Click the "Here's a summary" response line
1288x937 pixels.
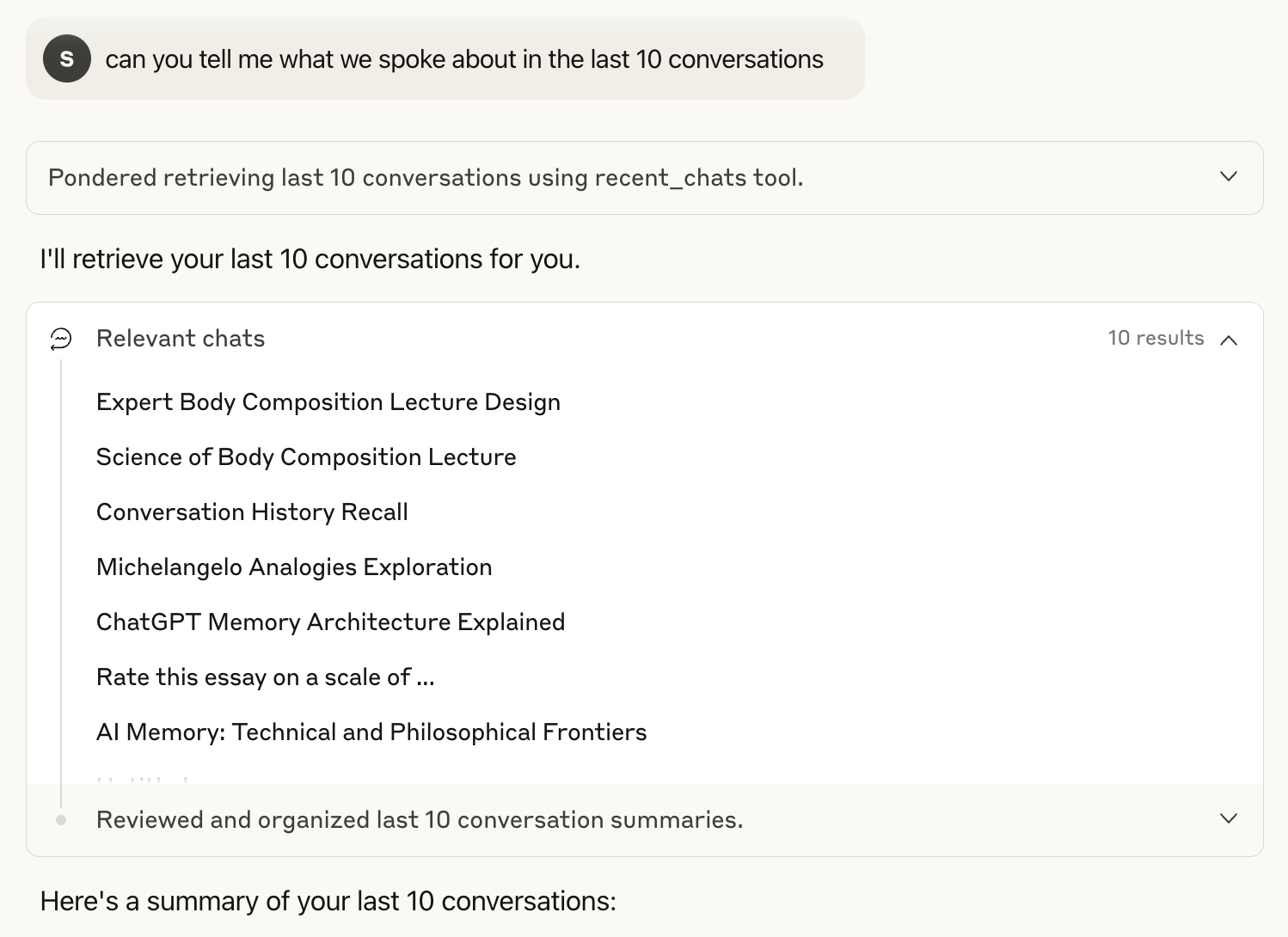click(x=328, y=901)
